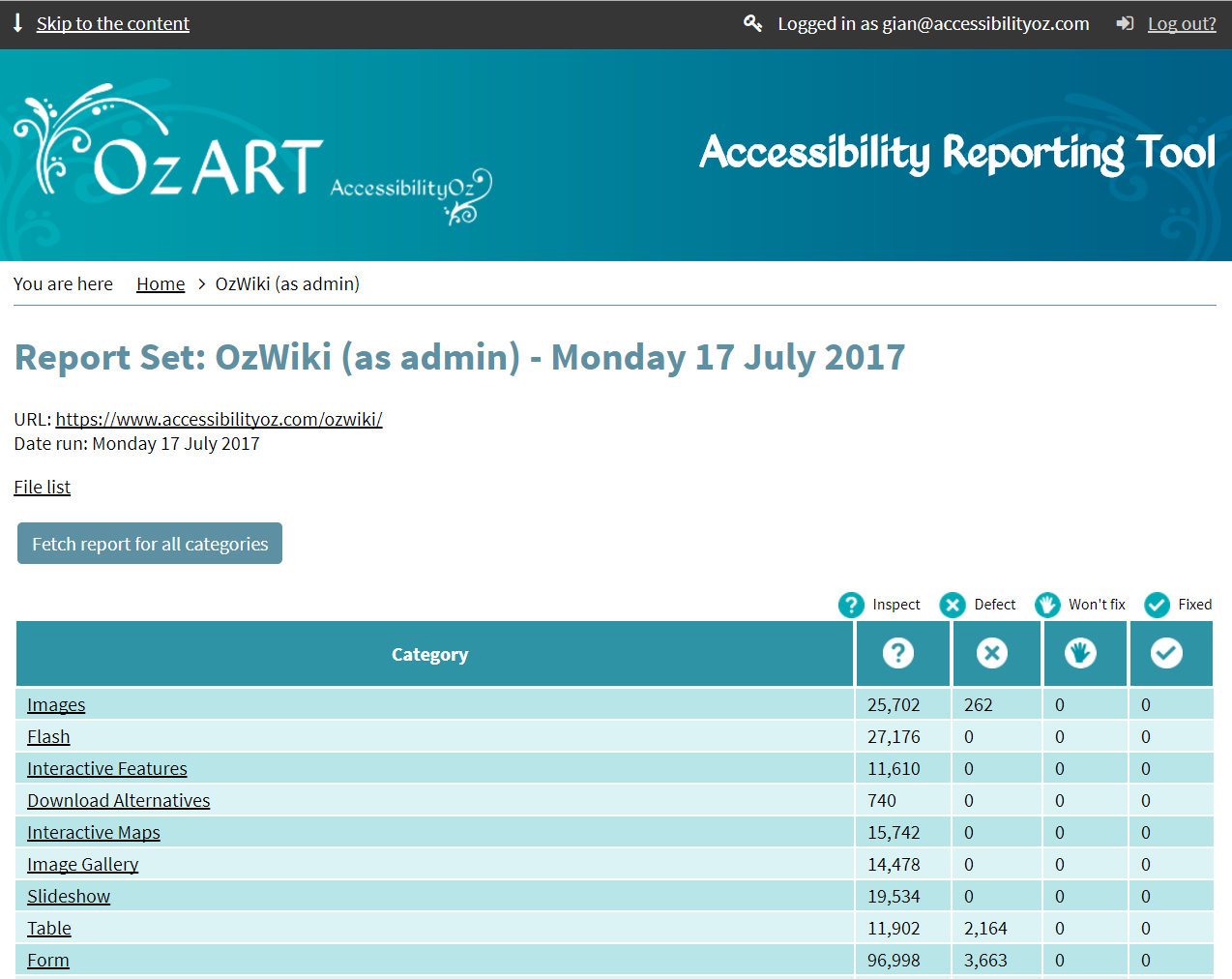
Task: Click the Interactive Maps count 15,742
Action: pos(894,832)
